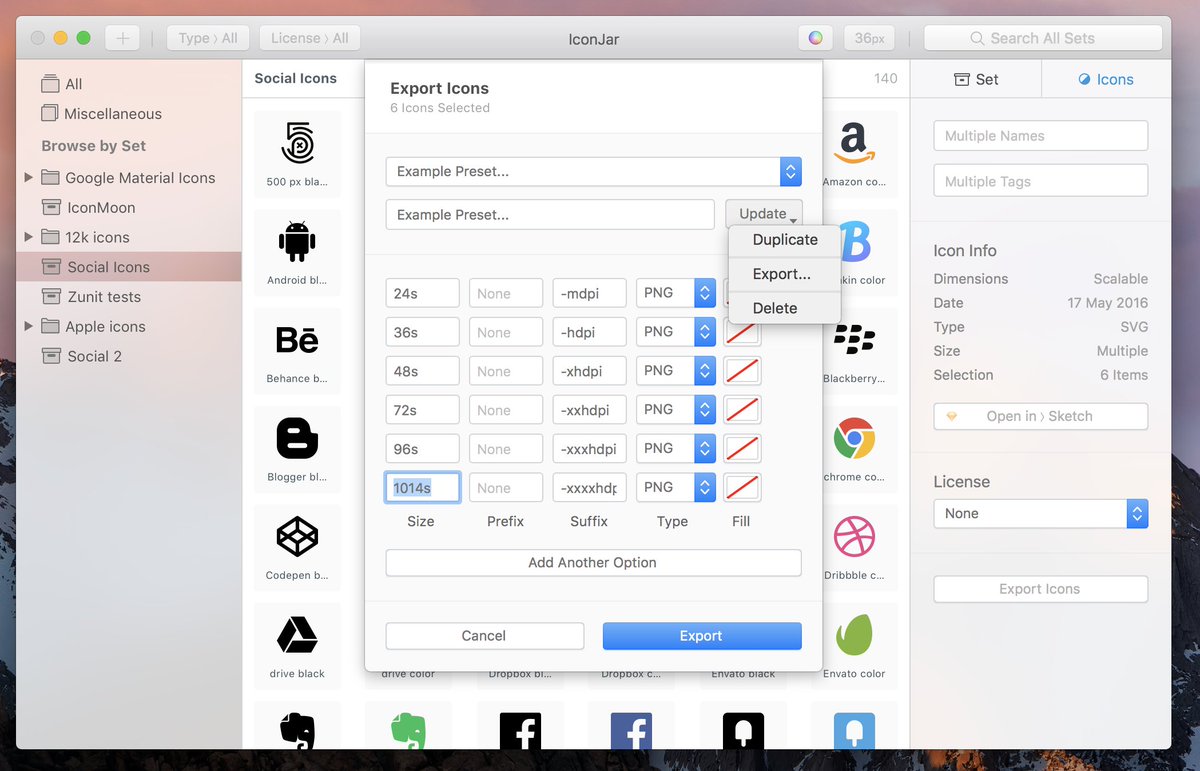Select the chrome color icon
Image resolution: width=1200 pixels, height=771 pixels.
tap(854, 438)
